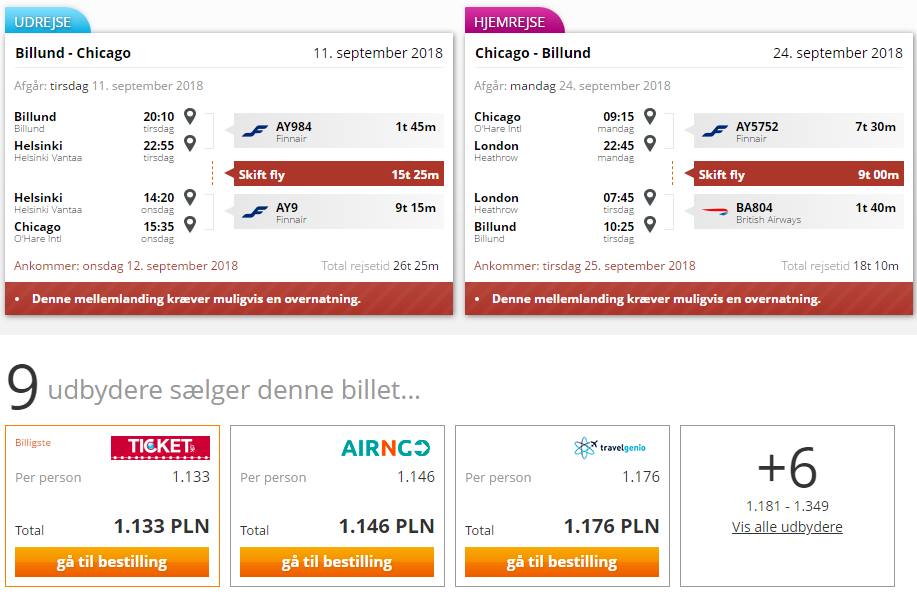The height and width of the screenshot is (594, 917).
Task: Go to booking for AirNGo 1.146 PLN
Action: (337, 562)
